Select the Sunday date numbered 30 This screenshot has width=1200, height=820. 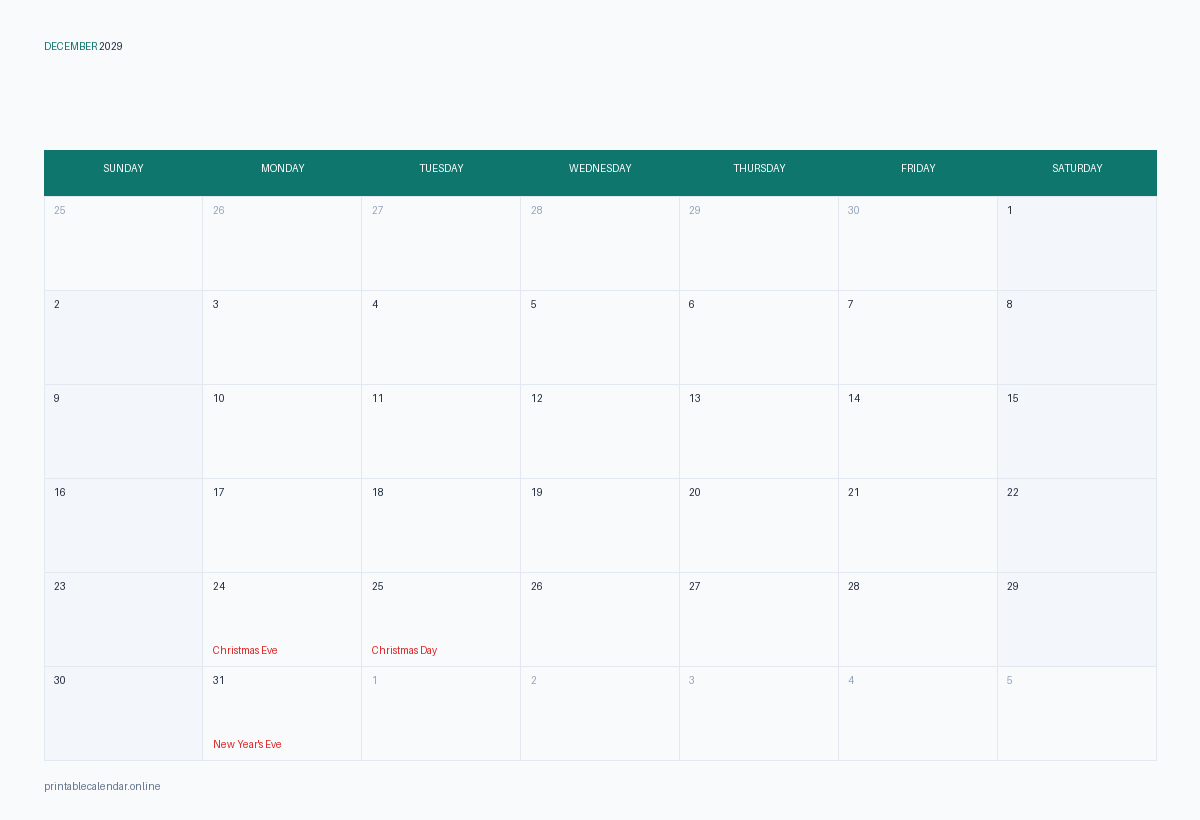123,713
